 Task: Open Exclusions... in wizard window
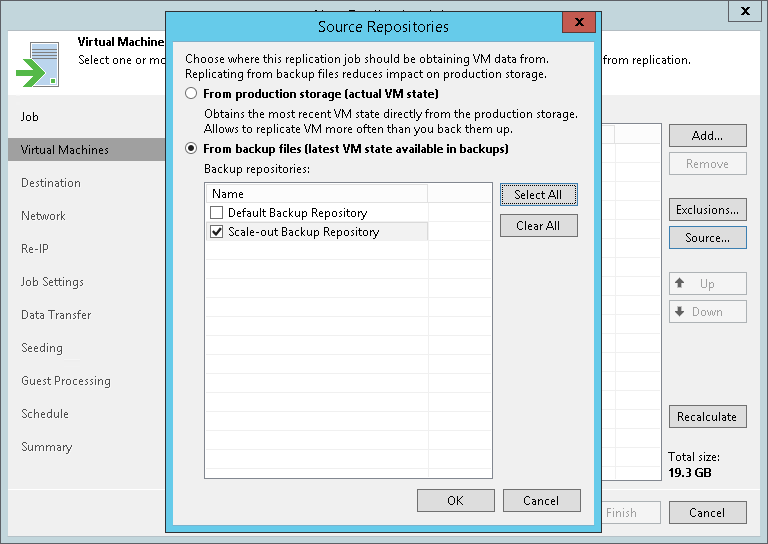pos(708,210)
